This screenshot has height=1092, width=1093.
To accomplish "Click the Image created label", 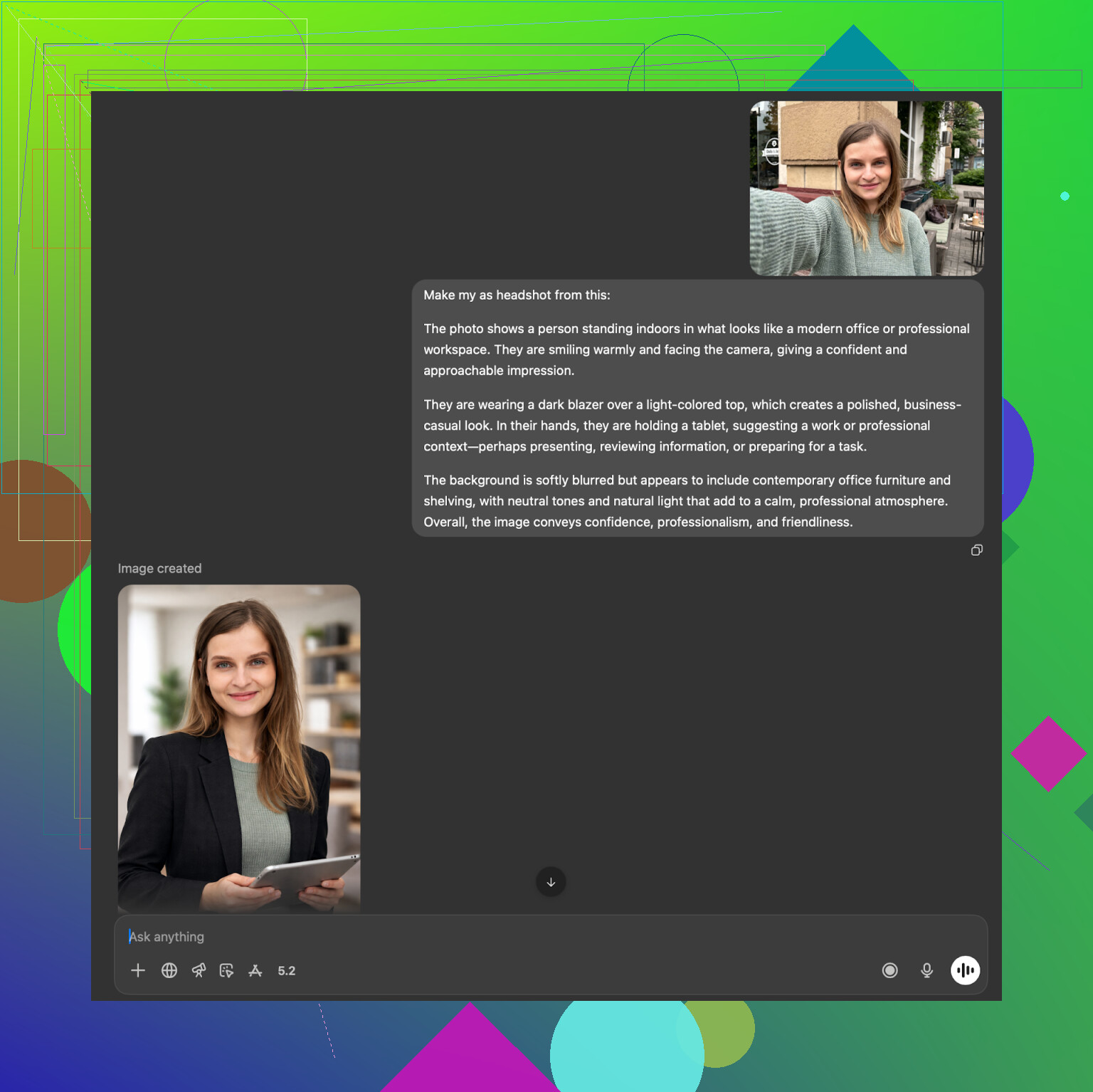I will [x=159, y=568].
